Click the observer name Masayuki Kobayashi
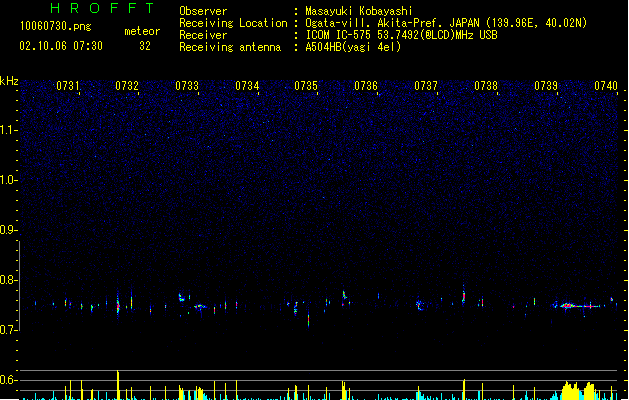629x400 pixels. click(x=359, y=11)
